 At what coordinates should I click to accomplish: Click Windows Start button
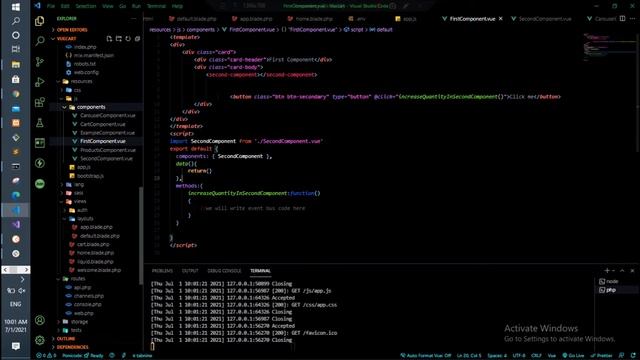coord(16,7)
